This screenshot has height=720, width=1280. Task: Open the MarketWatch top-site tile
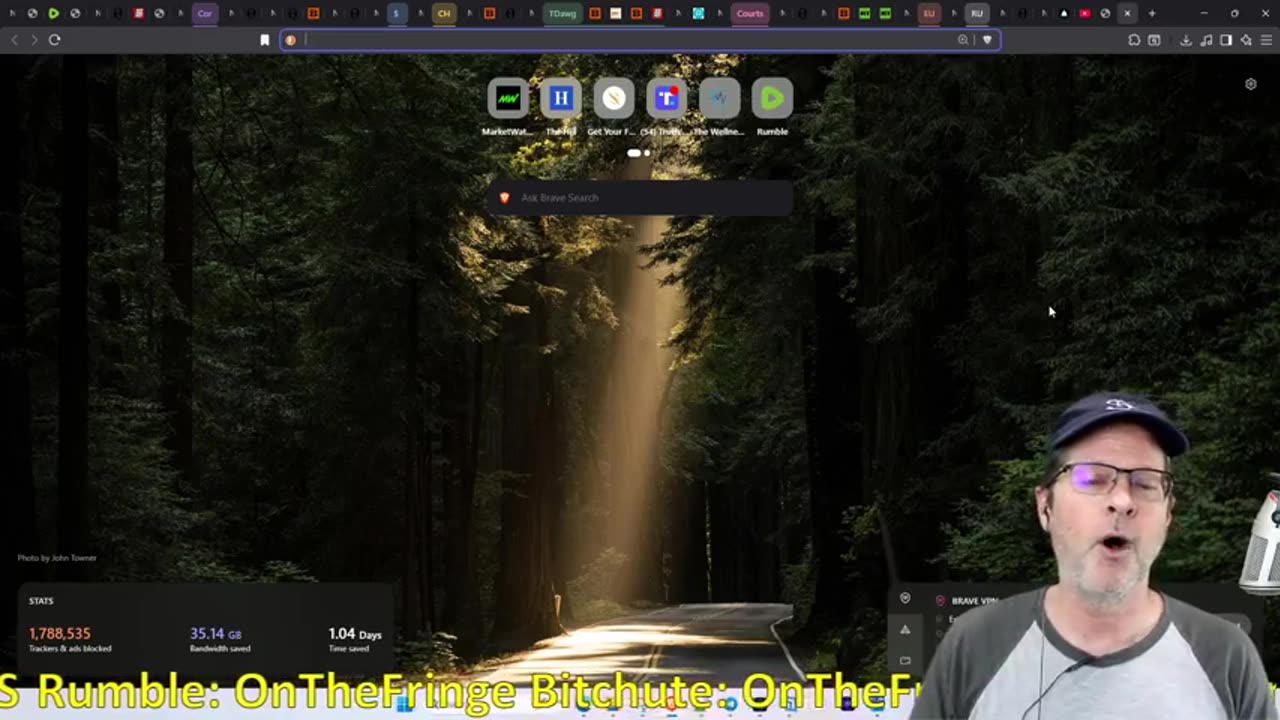pos(508,107)
